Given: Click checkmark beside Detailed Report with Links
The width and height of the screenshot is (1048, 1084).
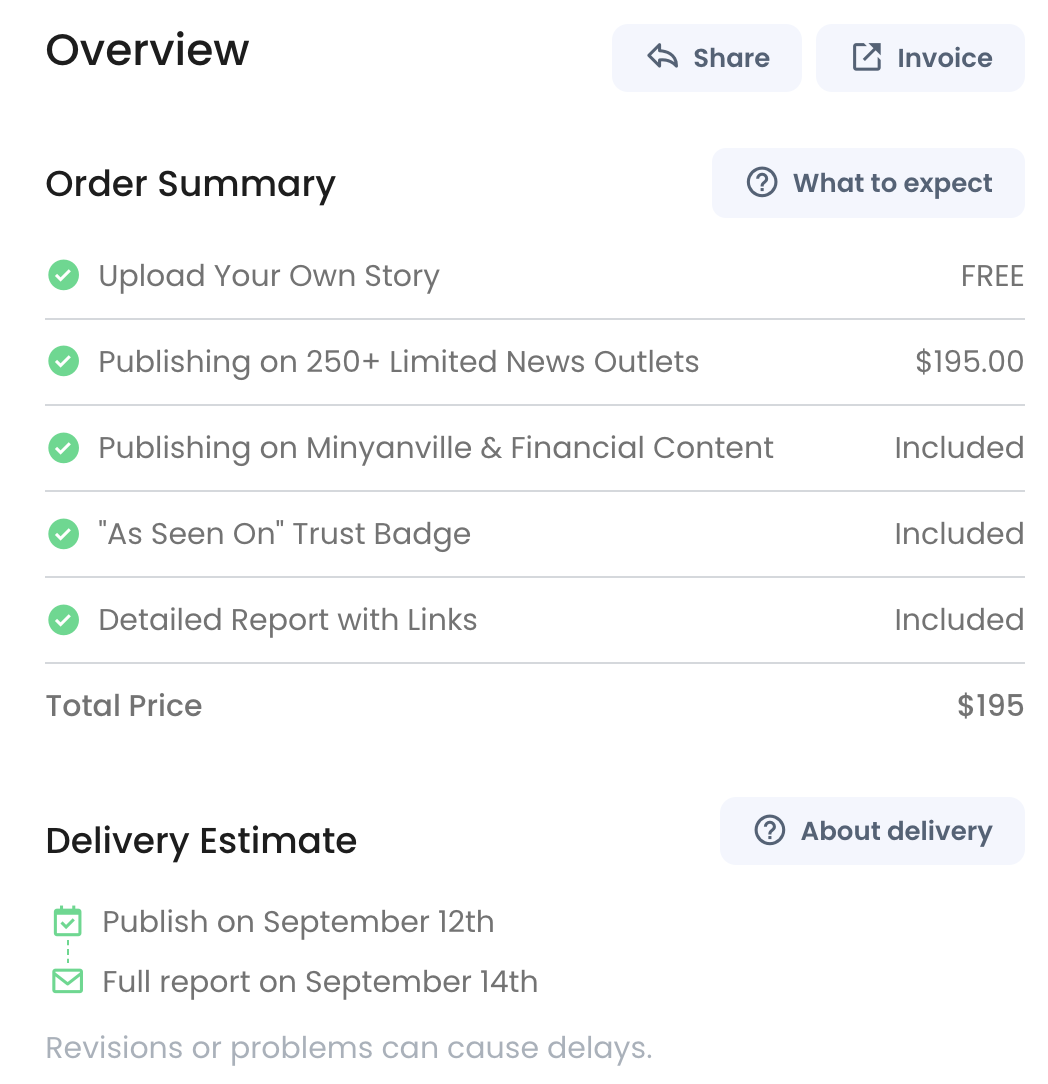Looking at the screenshot, I should (x=64, y=619).
